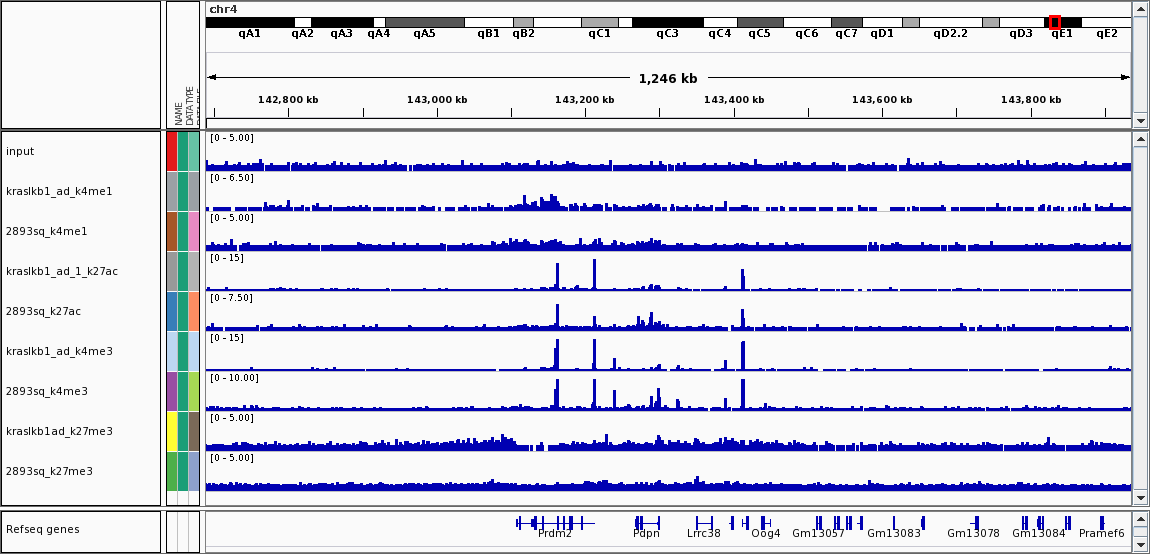Click the 143,200 kb ruler position

pyautogui.click(x=585, y=100)
